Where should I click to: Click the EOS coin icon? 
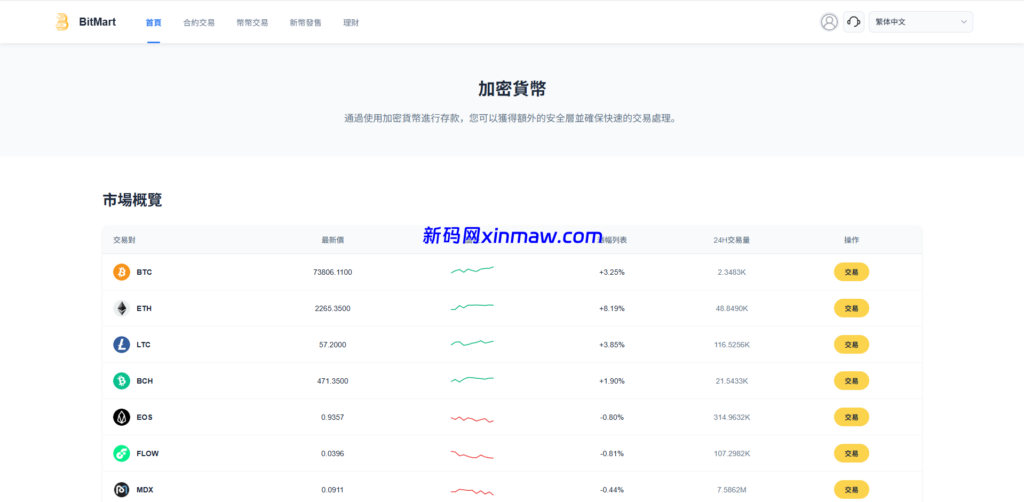tap(121, 416)
